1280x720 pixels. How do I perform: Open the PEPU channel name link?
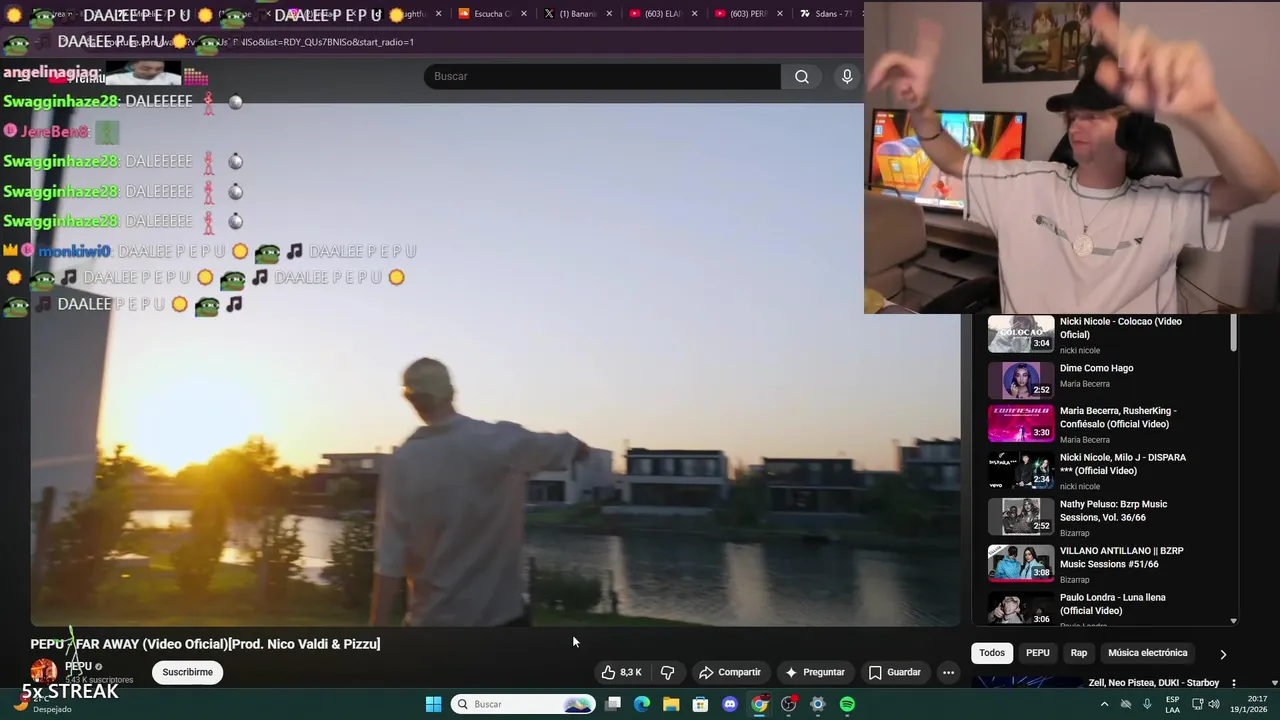point(78,666)
